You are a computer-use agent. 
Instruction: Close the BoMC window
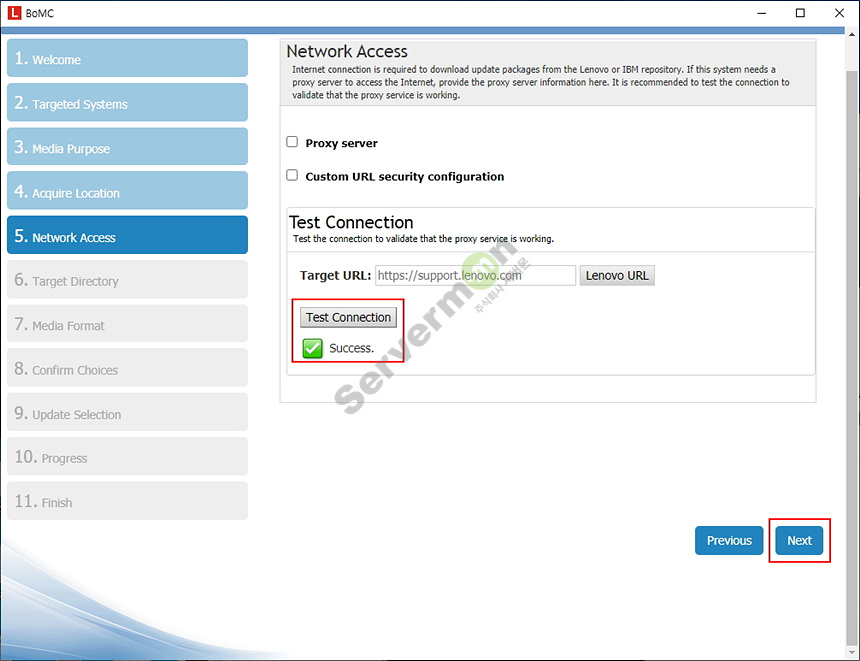[x=839, y=13]
